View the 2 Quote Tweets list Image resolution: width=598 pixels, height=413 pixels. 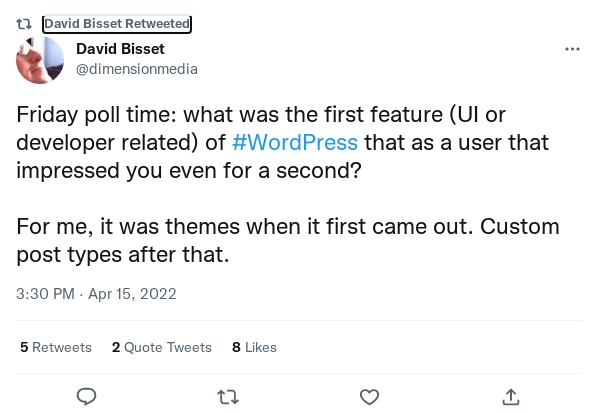(162, 347)
